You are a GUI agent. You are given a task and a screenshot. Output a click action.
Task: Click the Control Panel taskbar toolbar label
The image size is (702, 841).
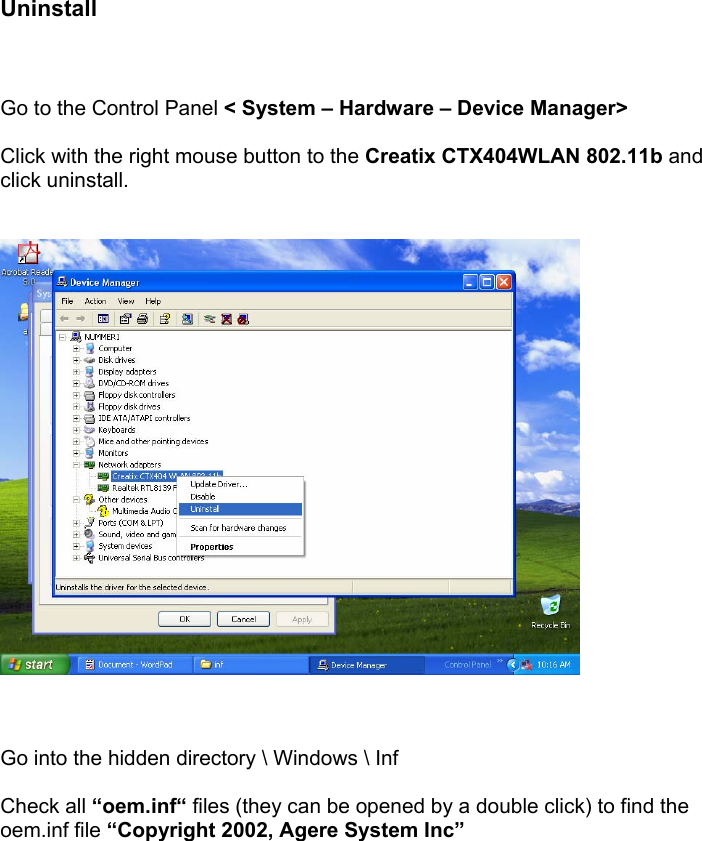[467, 665]
